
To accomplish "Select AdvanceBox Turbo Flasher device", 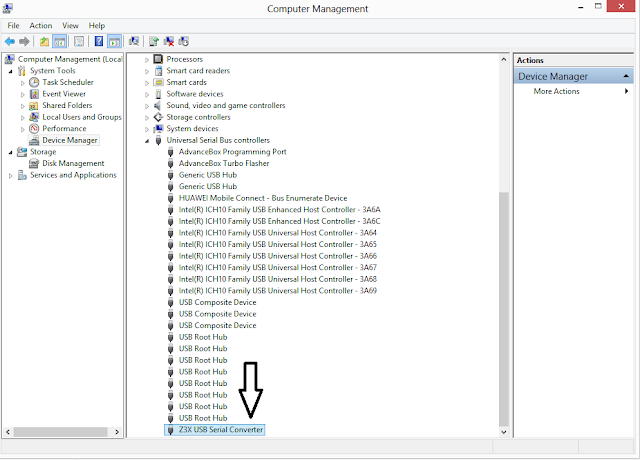I will 224,163.
